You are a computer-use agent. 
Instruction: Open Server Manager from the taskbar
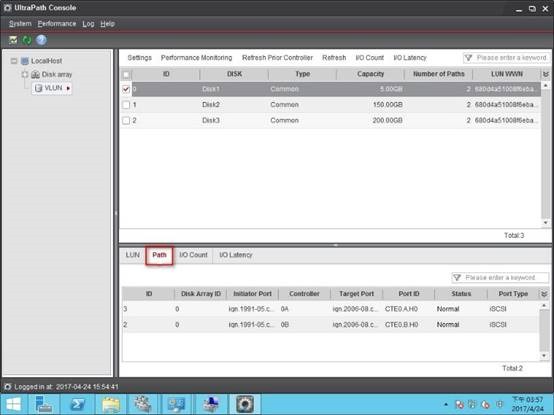44,404
